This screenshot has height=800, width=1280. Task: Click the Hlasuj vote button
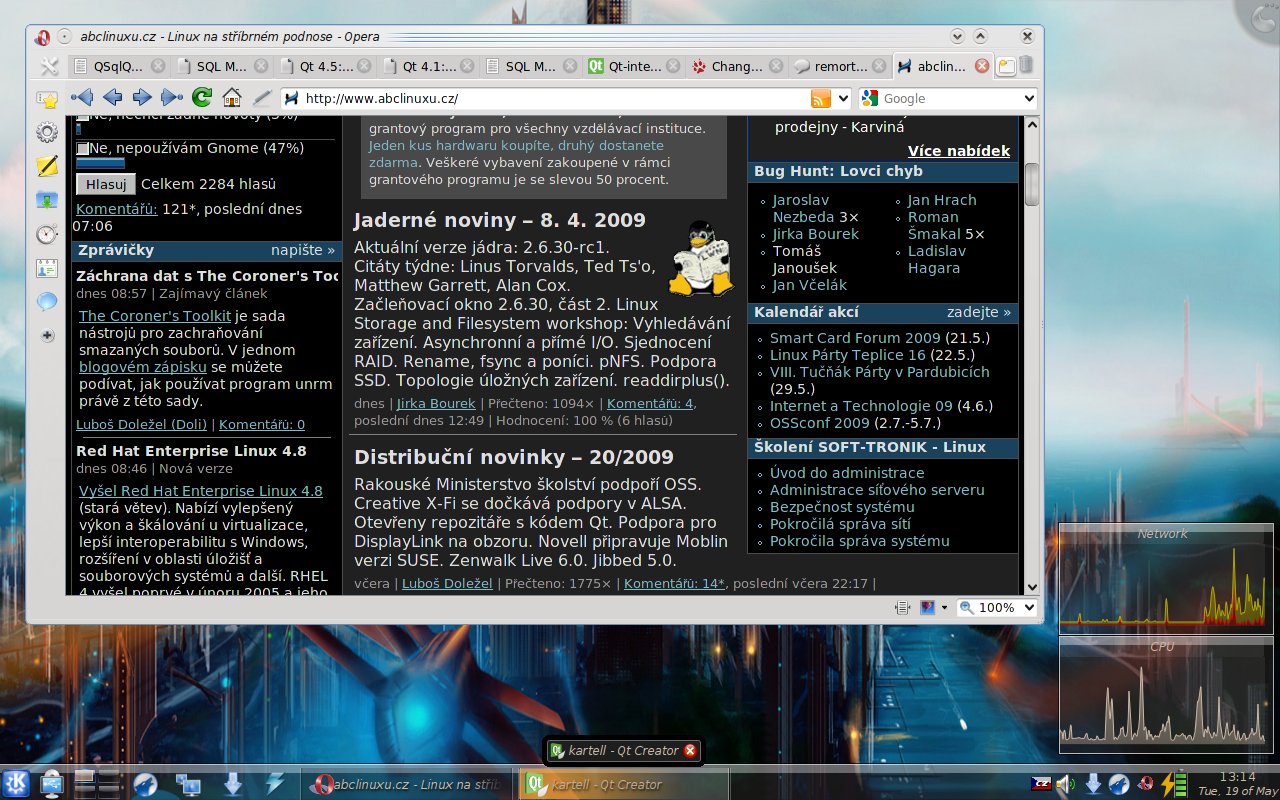tap(105, 184)
